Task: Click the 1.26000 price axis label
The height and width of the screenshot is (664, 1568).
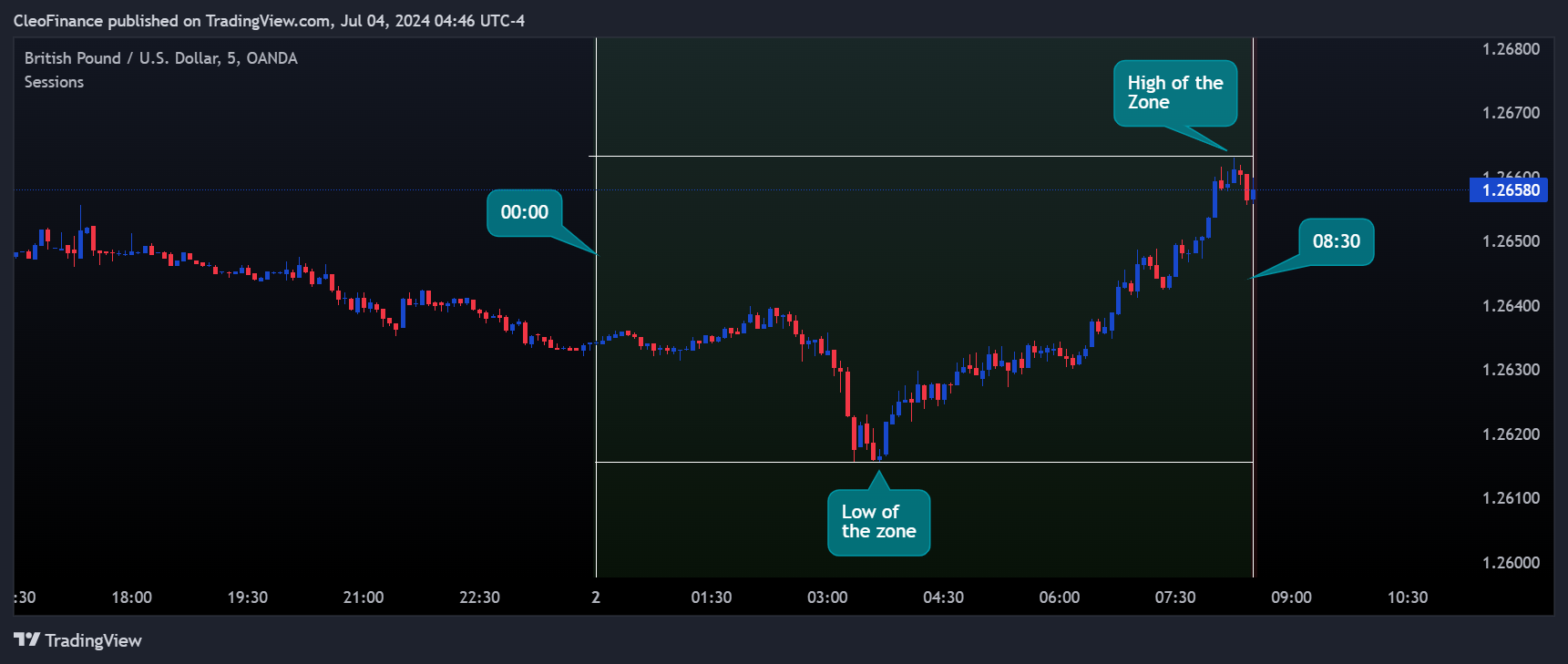Action: [1511, 563]
